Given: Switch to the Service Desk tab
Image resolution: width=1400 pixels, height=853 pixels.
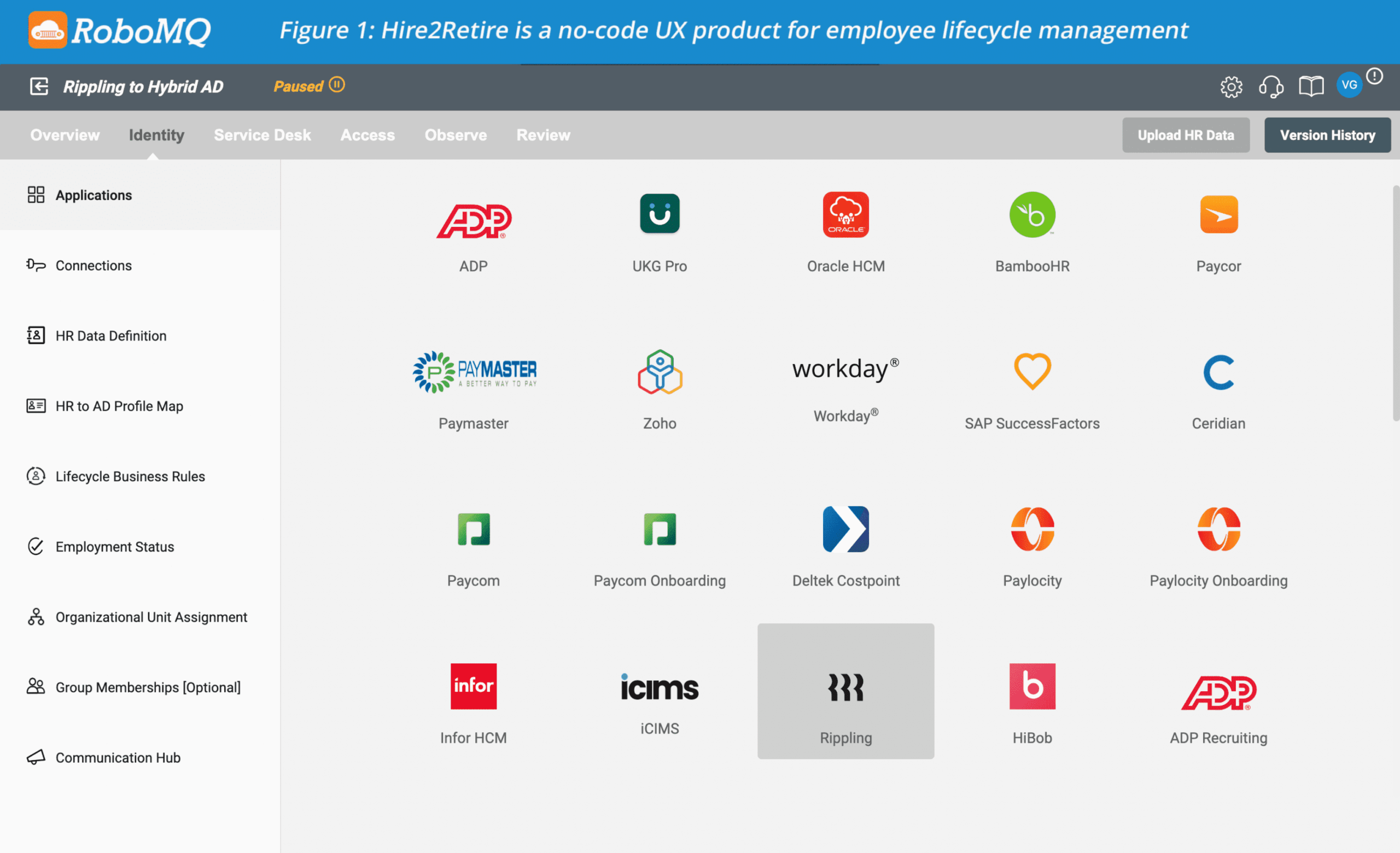Looking at the screenshot, I should (x=262, y=135).
